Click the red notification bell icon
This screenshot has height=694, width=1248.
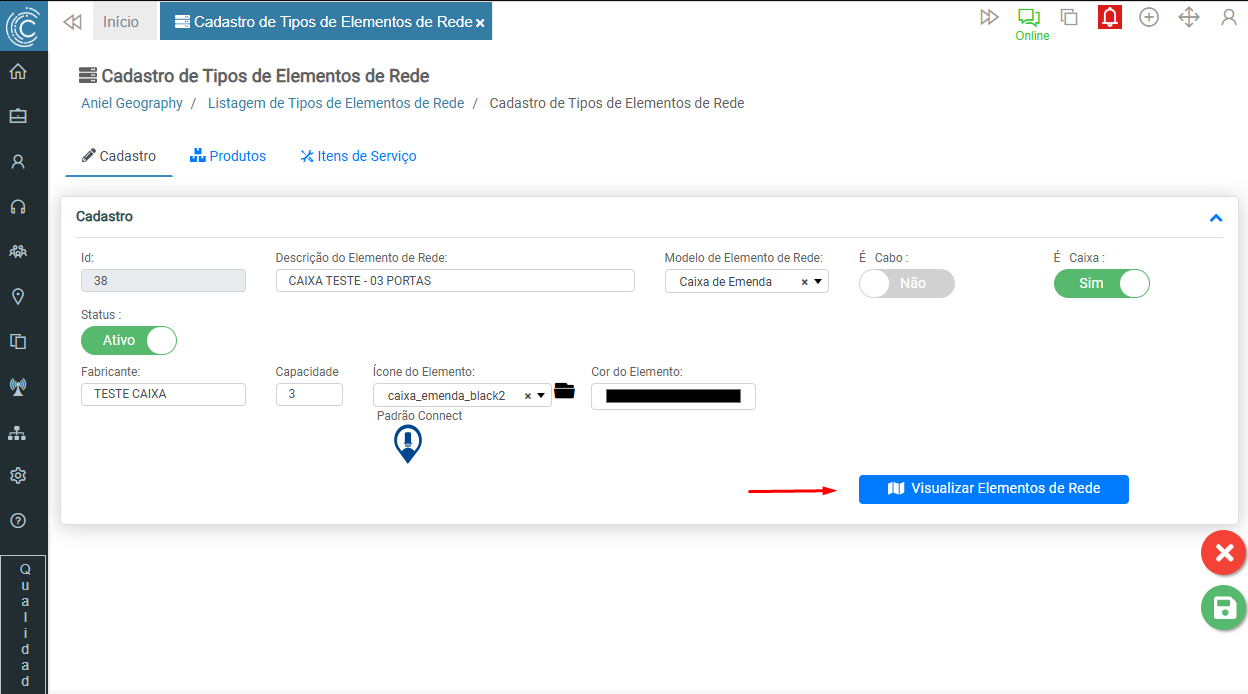1109,17
